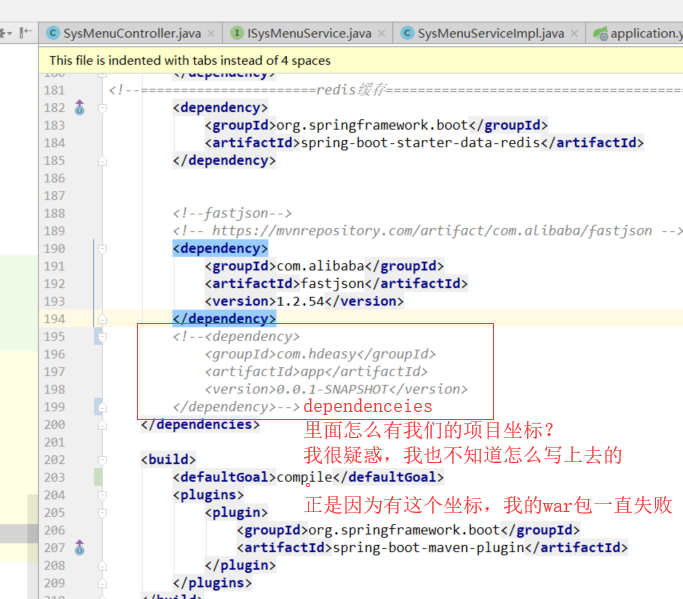Click the highlighted opening dependency tag line 190

(220, 248)
